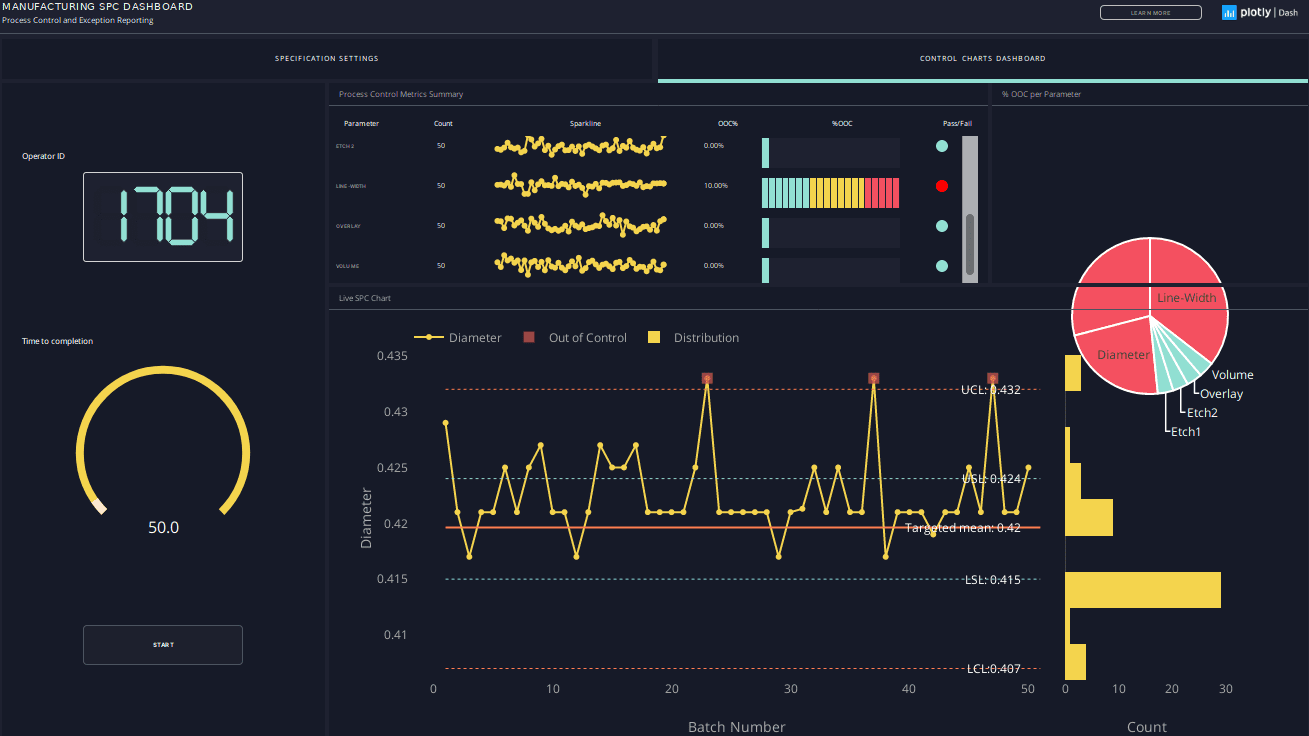
Task: Click the "Count" column header in metrics table
Action: pyautogui.click(x=443, y=124)
